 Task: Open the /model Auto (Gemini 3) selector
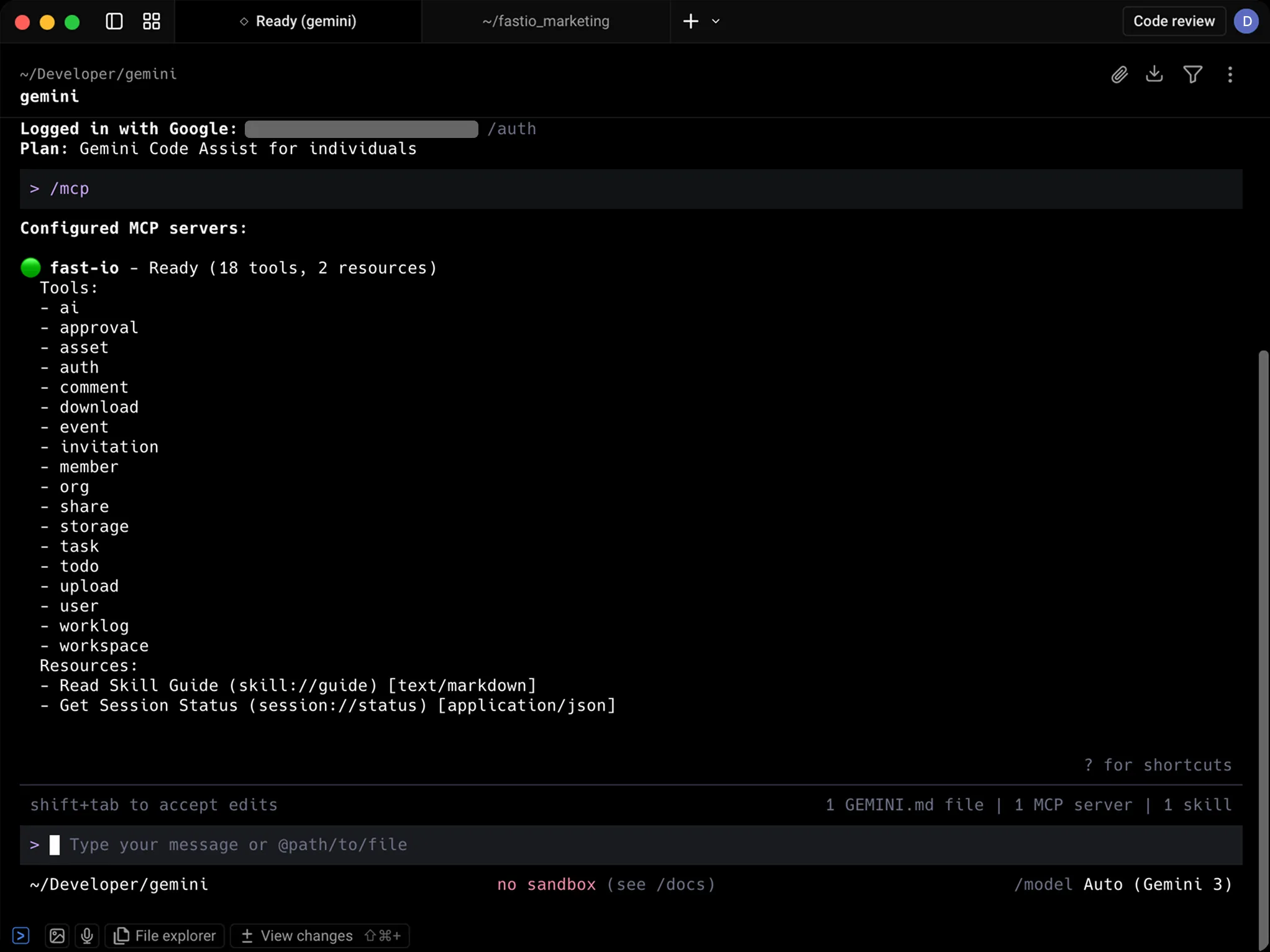pos(1122,885)
